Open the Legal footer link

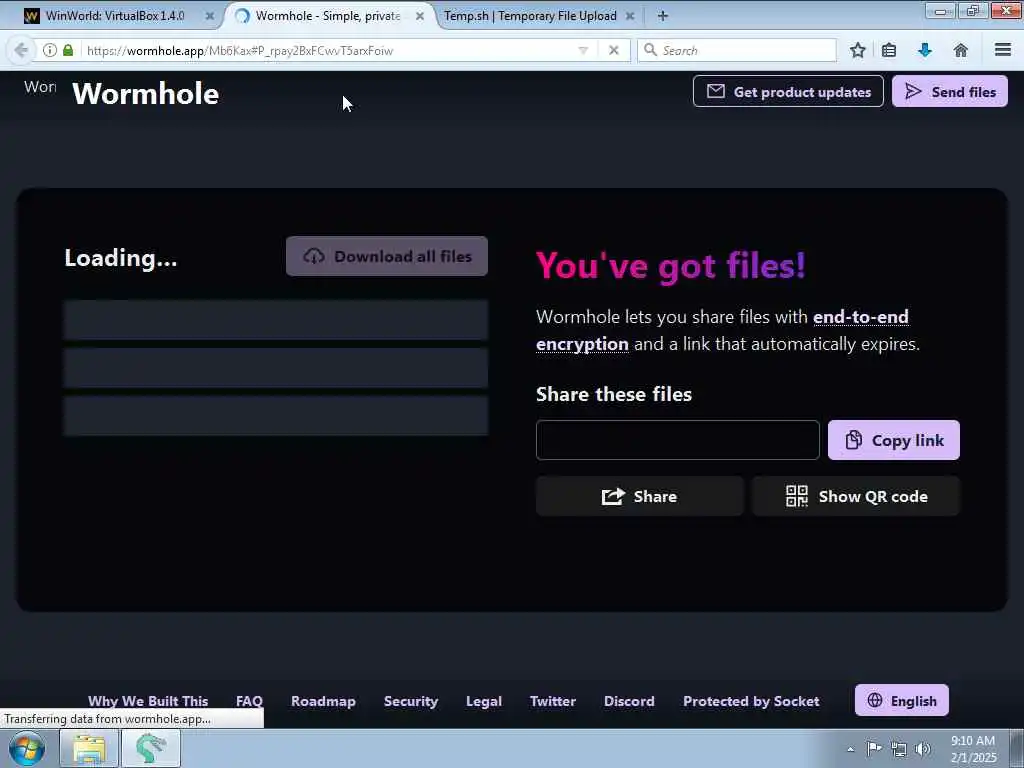(x=484, y=701)
